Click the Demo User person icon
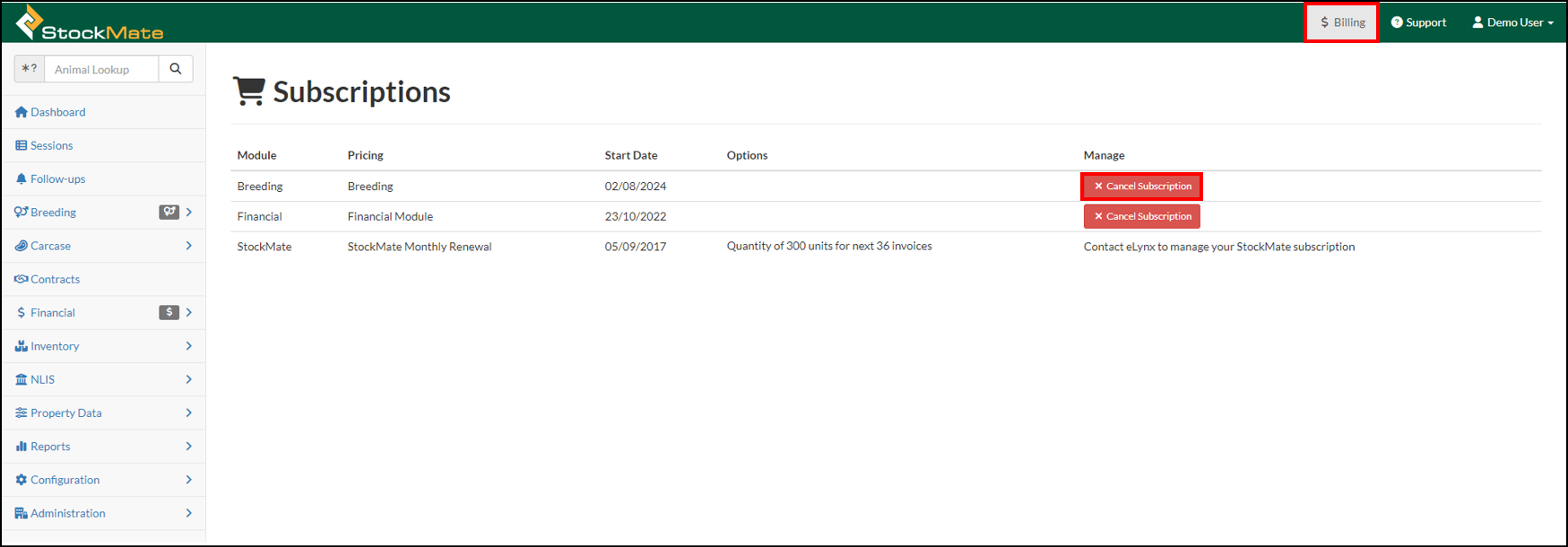The width and height of the screenshot is (1568, 547). point(1477,22)
